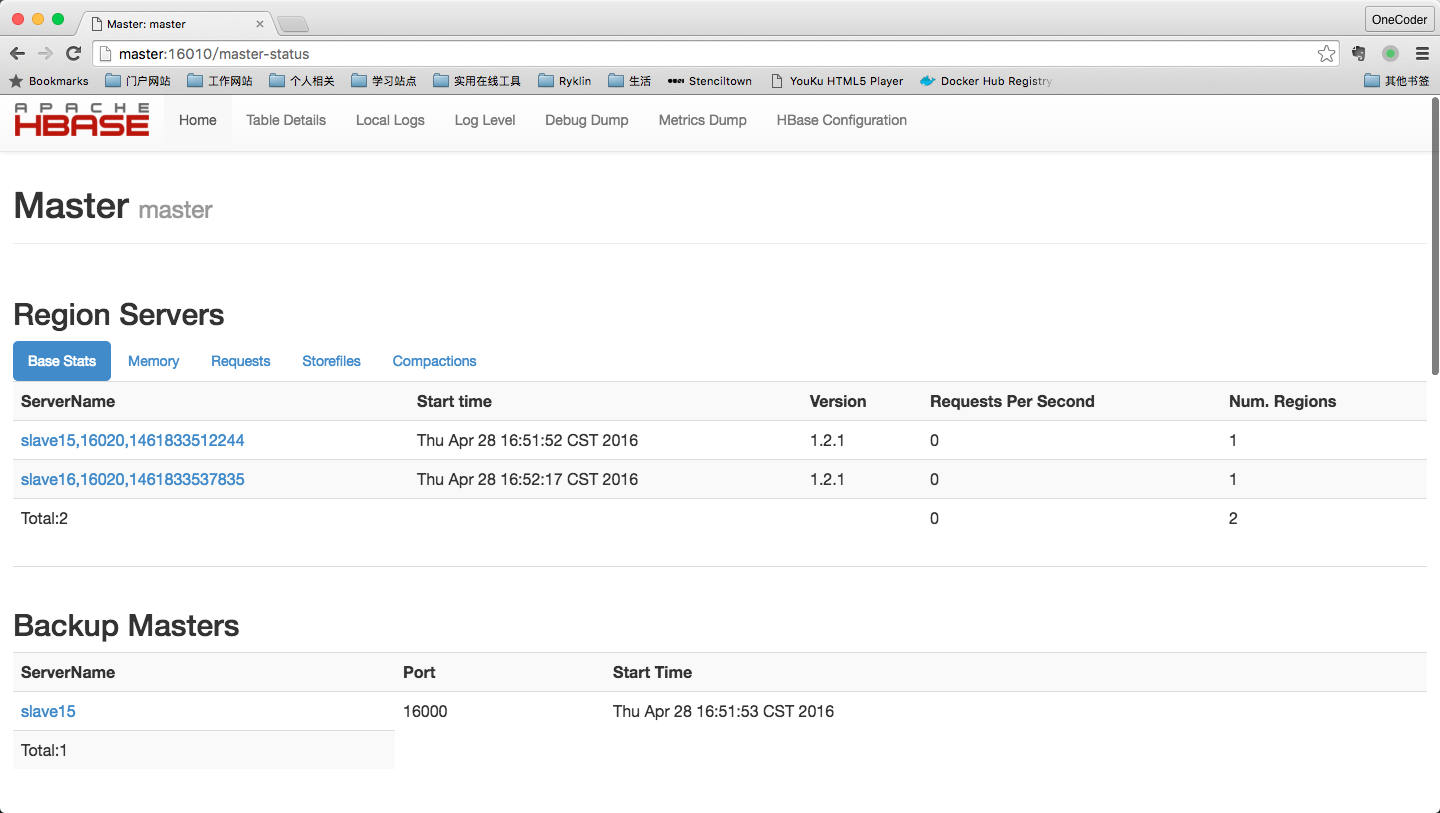Click the Evernote extension icon
This screenshot has width=1440, height=813.
1358,54
